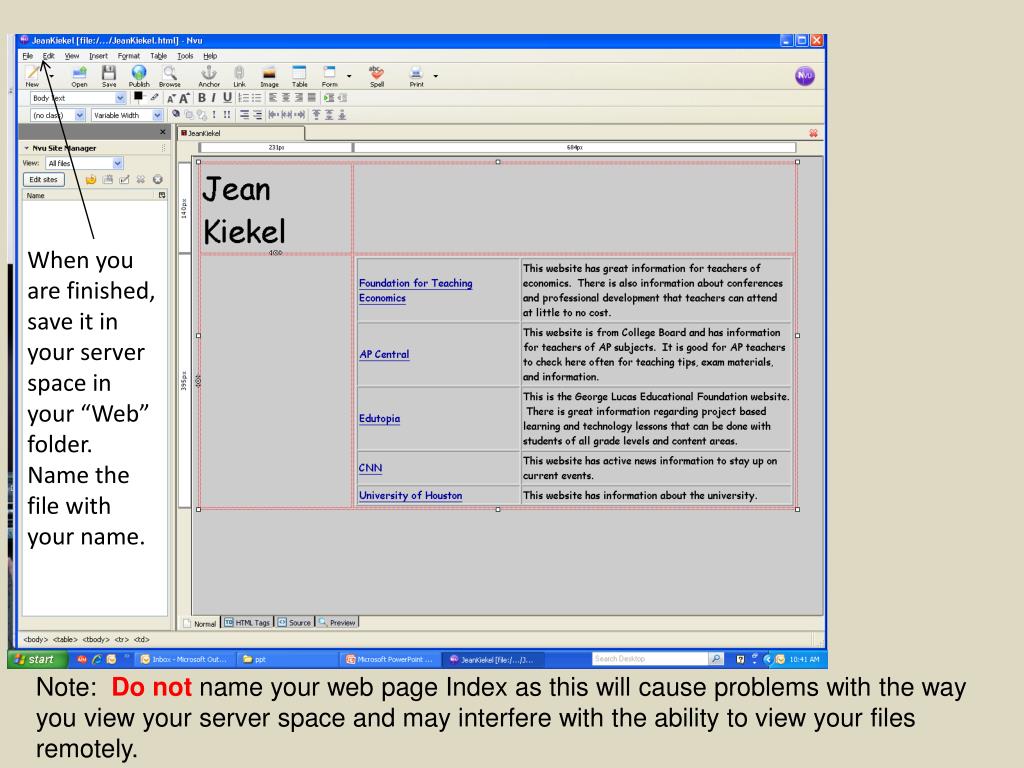1024x768 pixels.
Task: Decrease font size with smaller A icon
Action: (x=171, y=98)
